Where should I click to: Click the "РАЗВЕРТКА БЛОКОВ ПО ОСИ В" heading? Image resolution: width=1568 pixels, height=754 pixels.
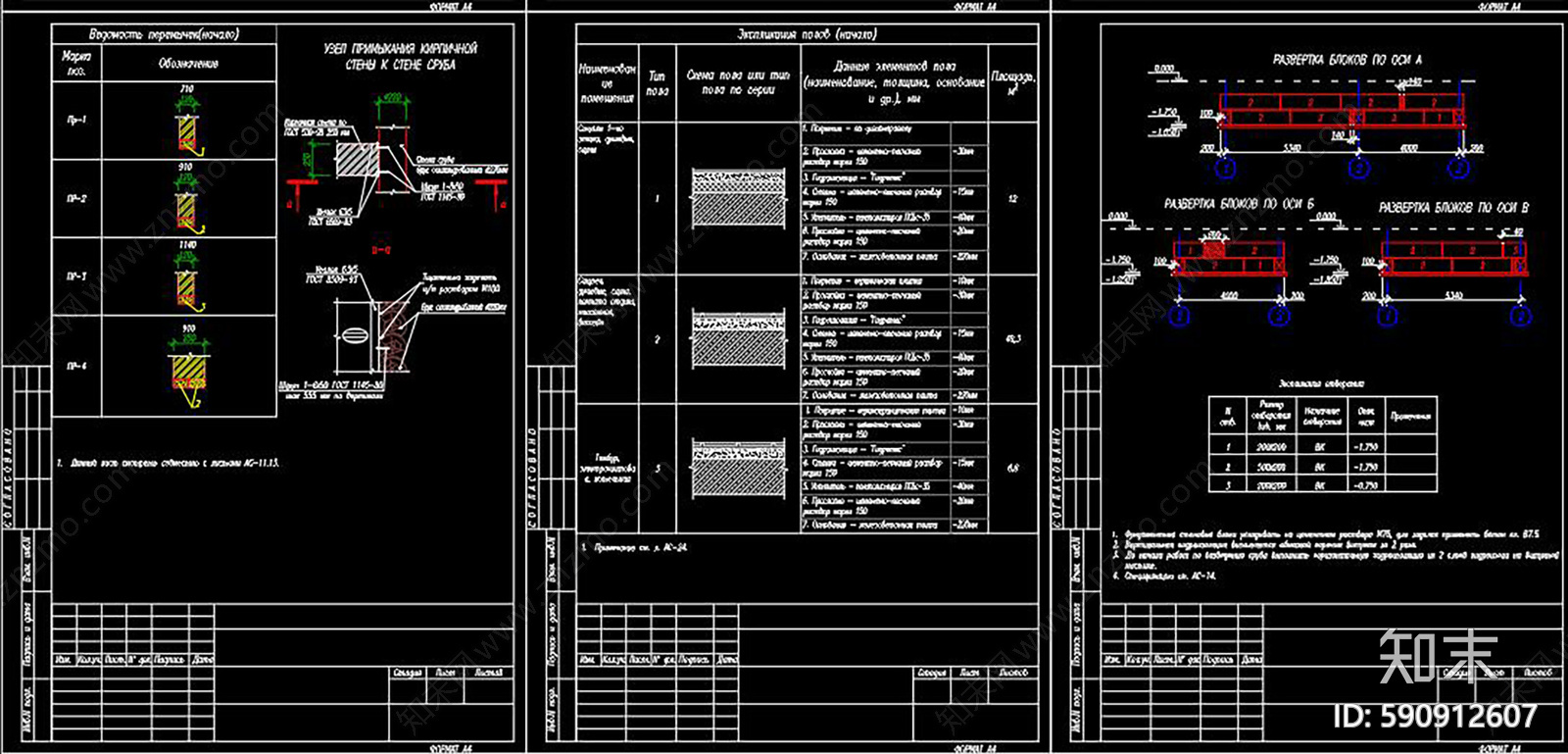[1453, 208]
